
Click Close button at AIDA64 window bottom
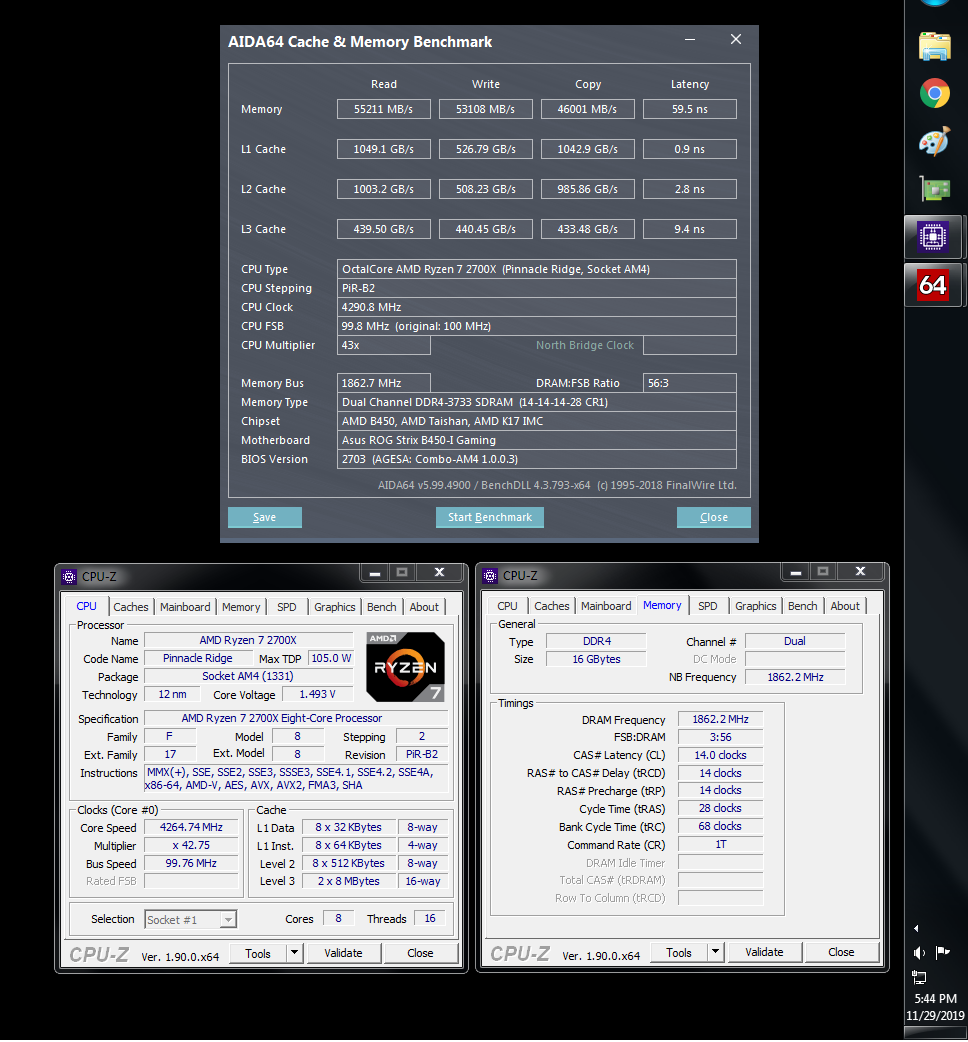tap(714, 517)
